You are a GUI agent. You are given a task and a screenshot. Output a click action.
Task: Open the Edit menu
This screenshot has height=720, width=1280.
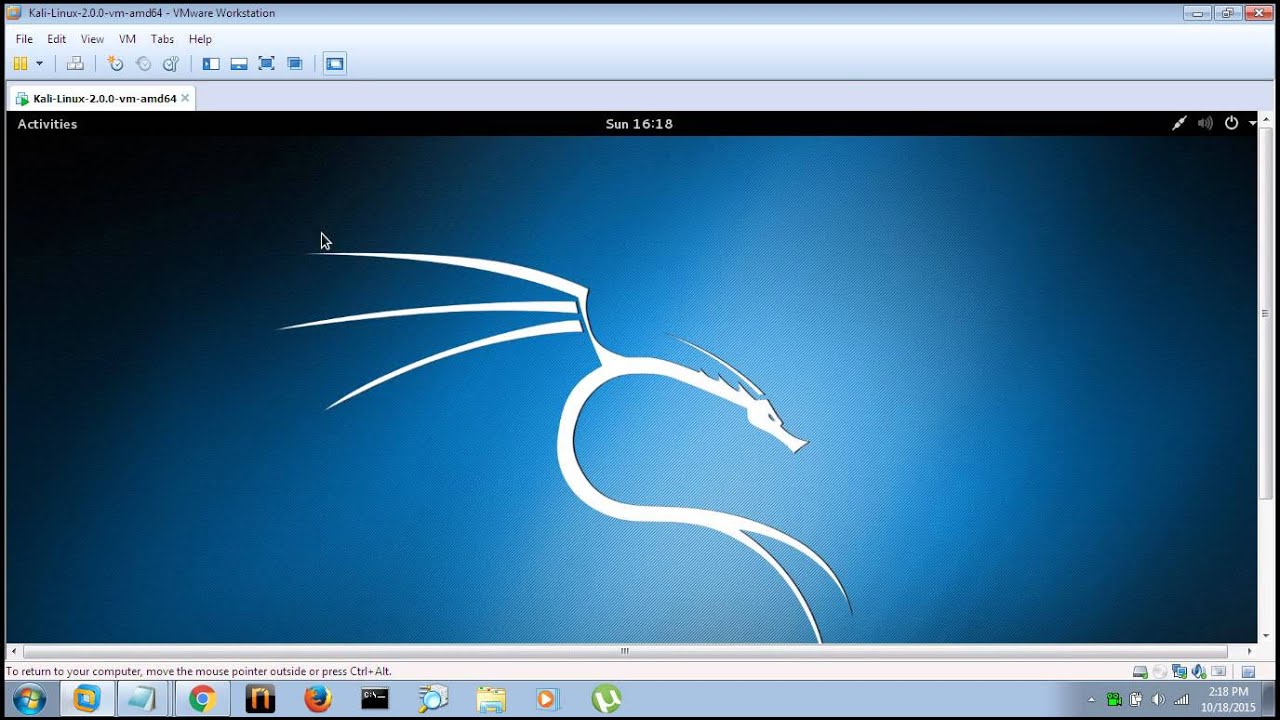tap(56, 39)
